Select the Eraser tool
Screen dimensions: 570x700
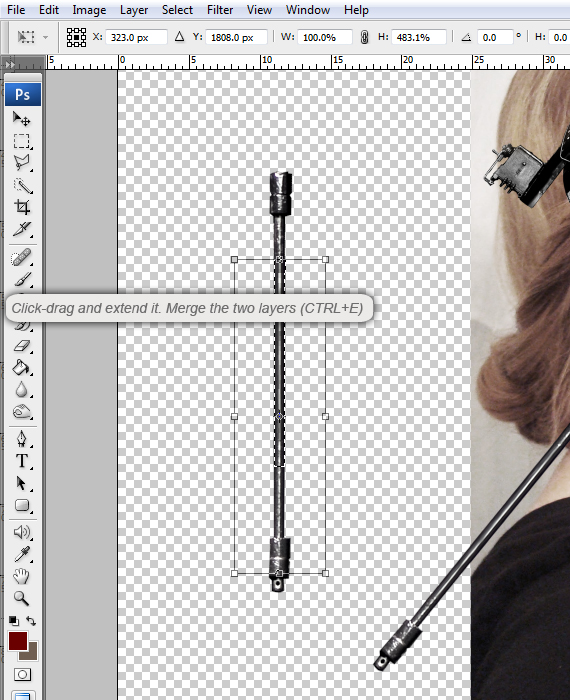(x=21, y=346)
